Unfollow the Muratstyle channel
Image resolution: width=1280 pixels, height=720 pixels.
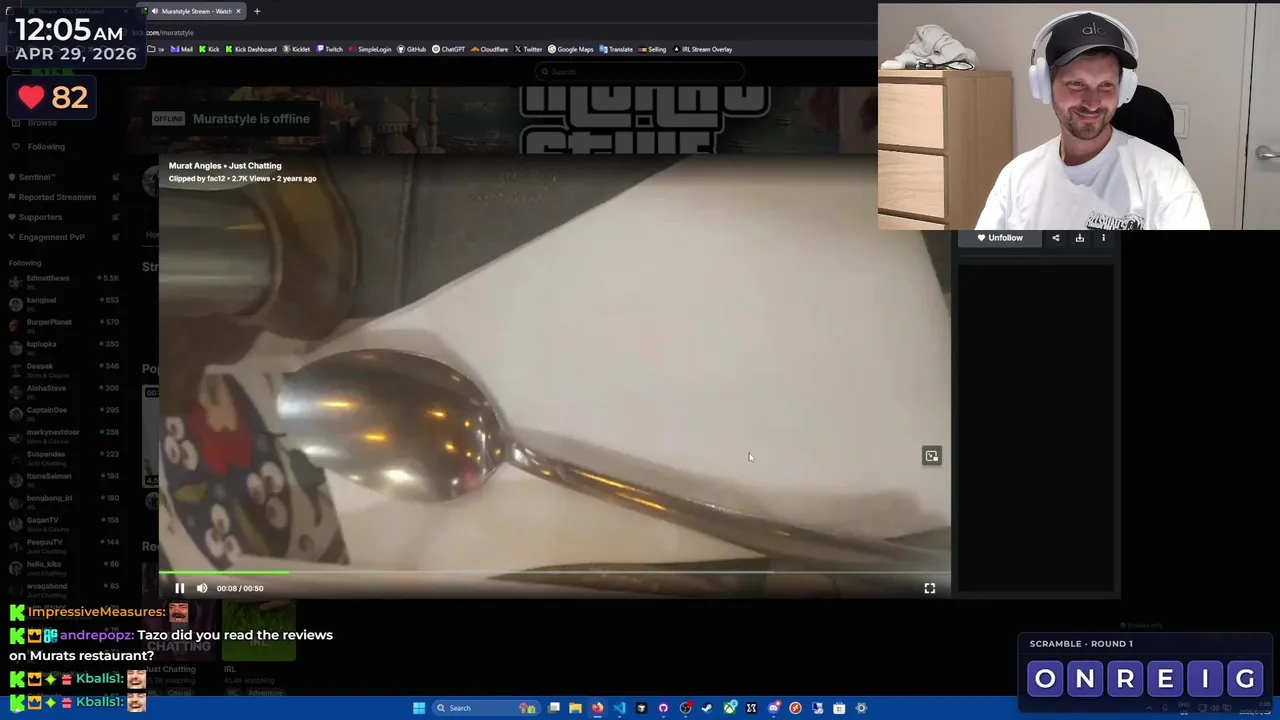point(1000,238)
